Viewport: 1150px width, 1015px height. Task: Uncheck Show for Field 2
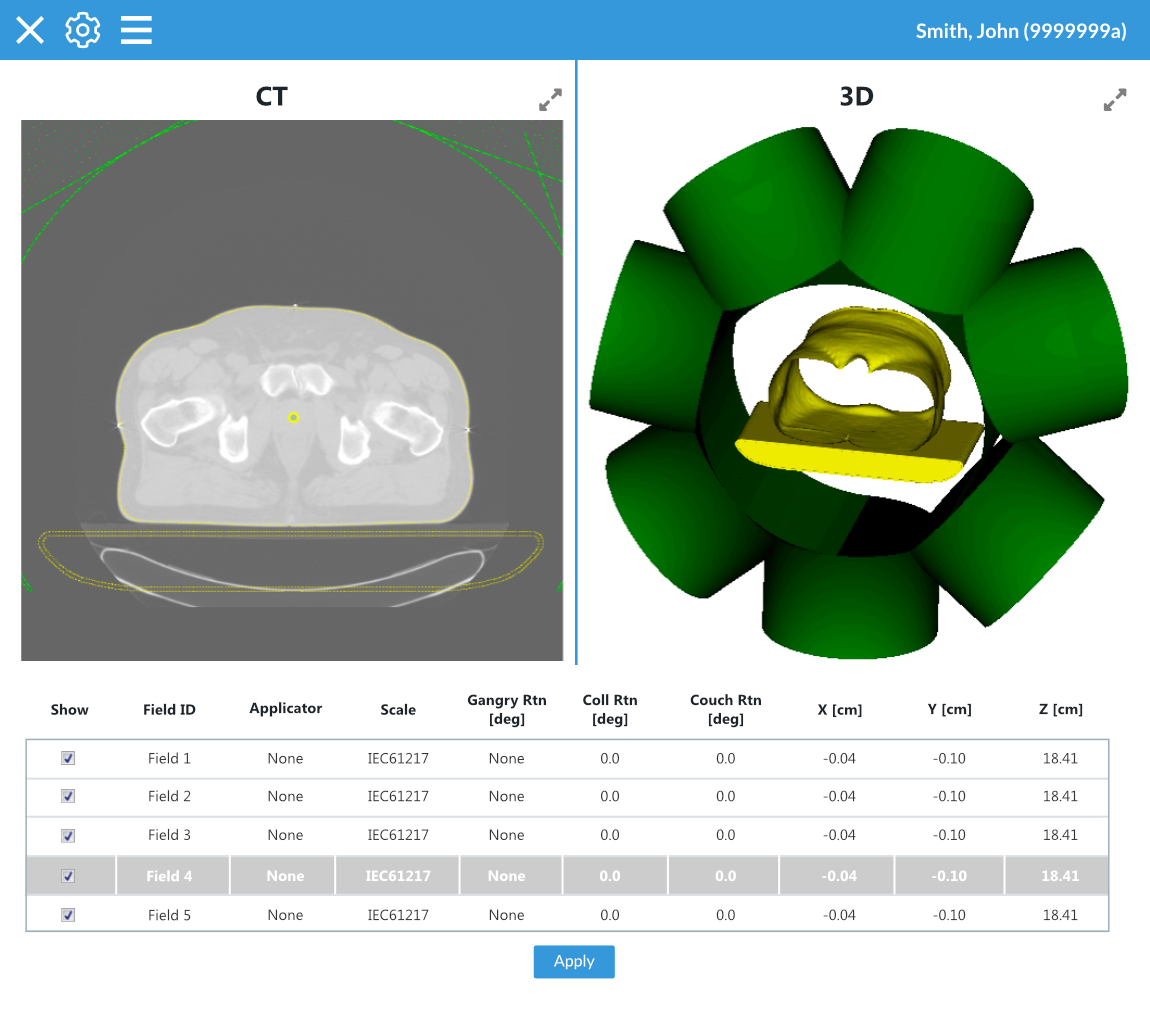pyautogui.click(x=67, y=797)
